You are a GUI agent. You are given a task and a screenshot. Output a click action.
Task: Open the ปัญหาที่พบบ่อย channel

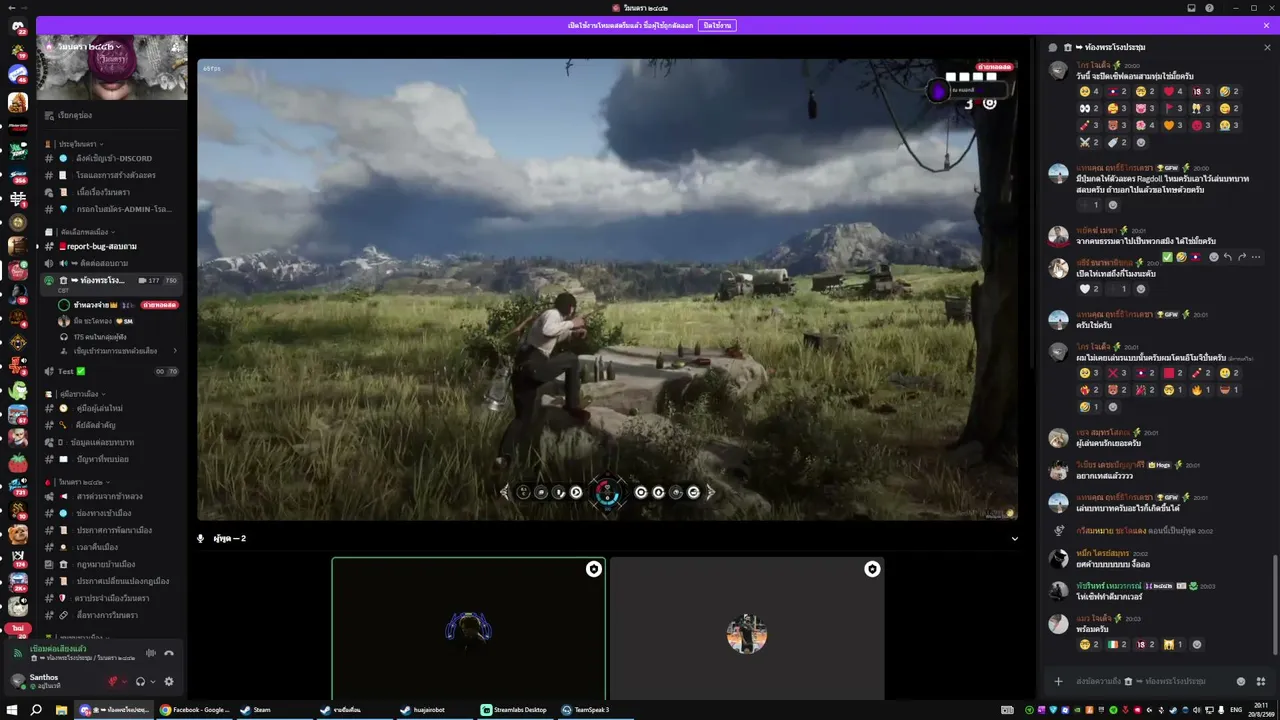(x=112, y=459)
